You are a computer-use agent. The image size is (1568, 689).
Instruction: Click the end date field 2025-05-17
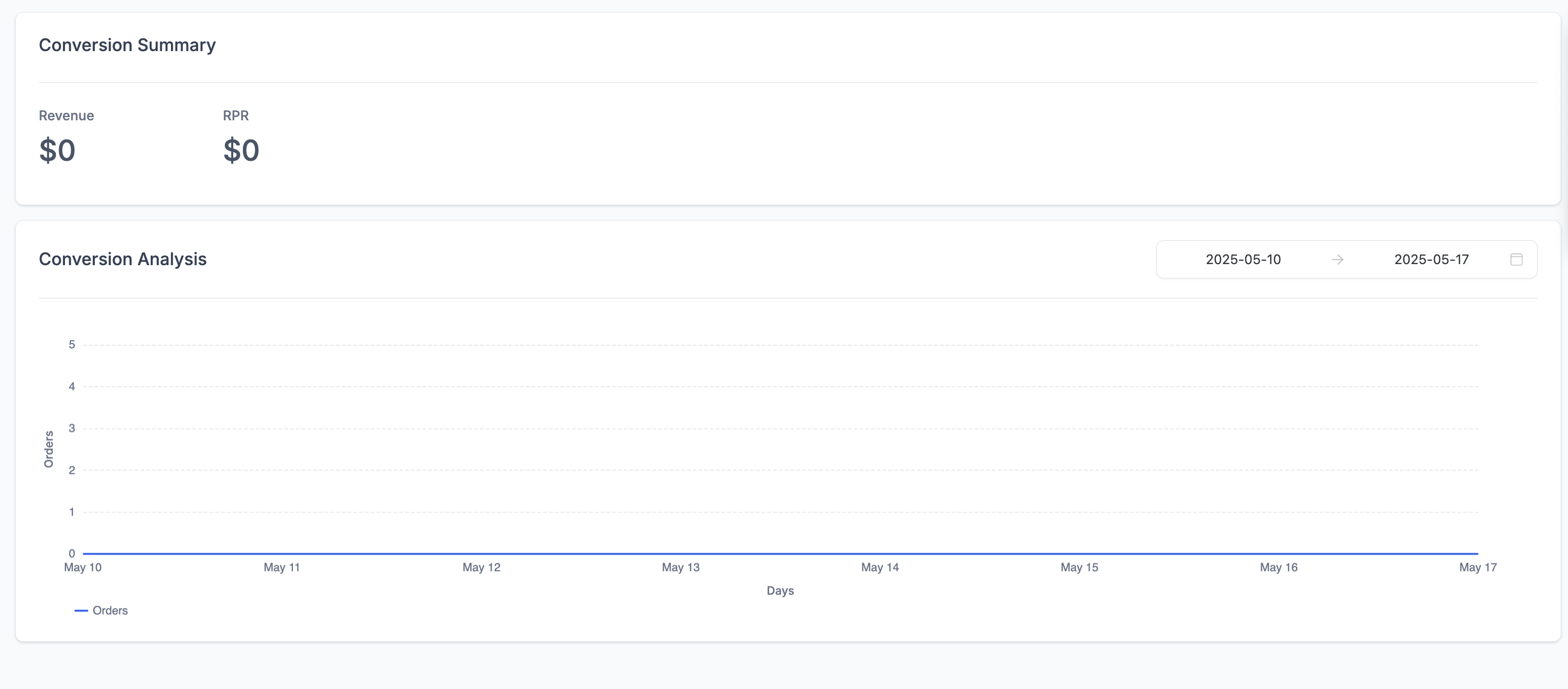tap(1431, 259)
